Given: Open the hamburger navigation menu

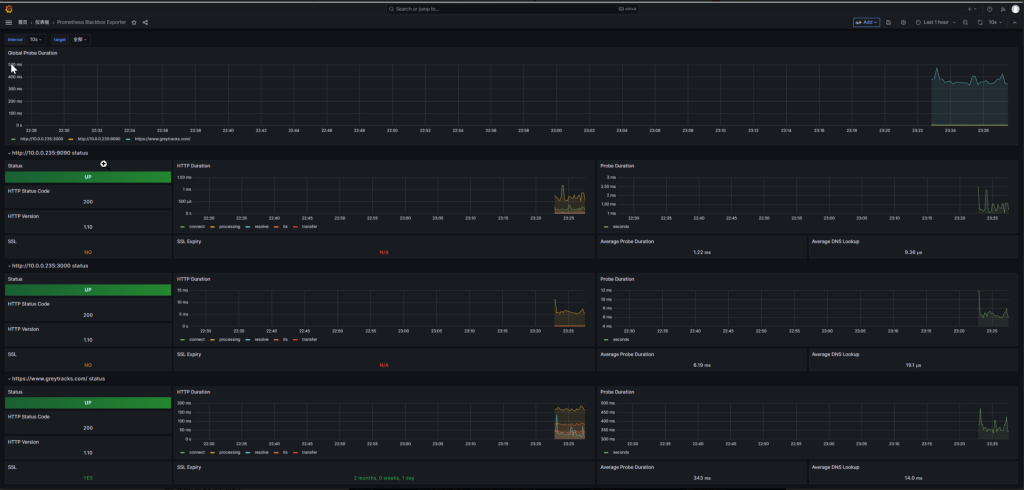Looking at the screenshot, I should (x=9, y=22).
